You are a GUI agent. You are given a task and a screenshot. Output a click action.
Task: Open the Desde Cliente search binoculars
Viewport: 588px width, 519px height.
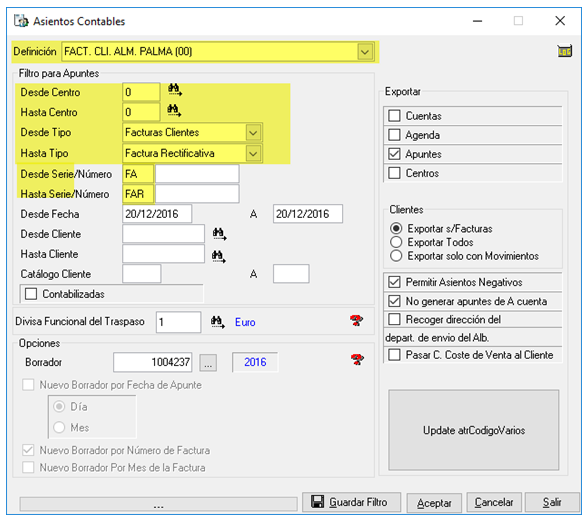[x=219, y=234]
